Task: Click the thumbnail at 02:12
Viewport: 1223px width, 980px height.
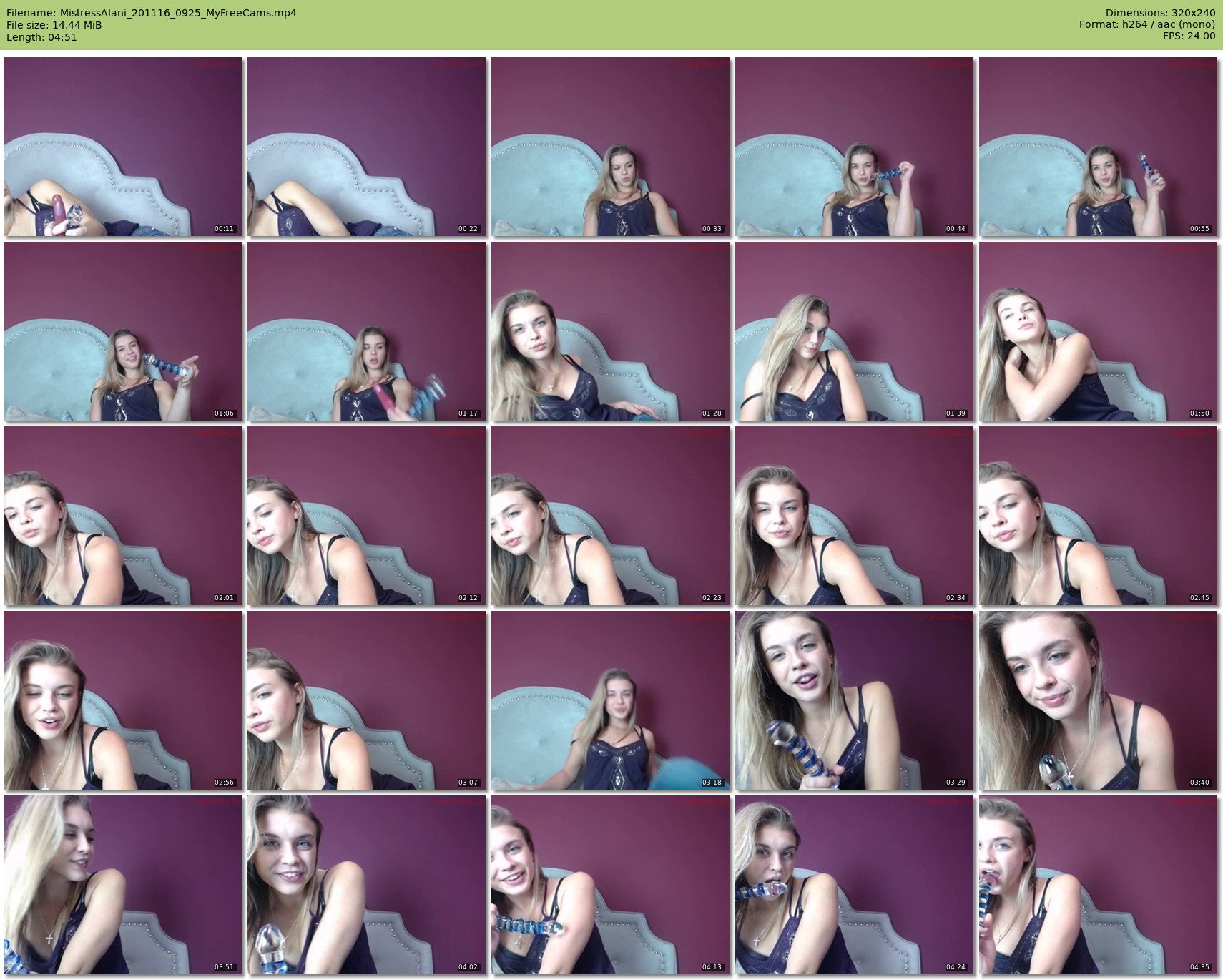Action: [x=367, y=516]
